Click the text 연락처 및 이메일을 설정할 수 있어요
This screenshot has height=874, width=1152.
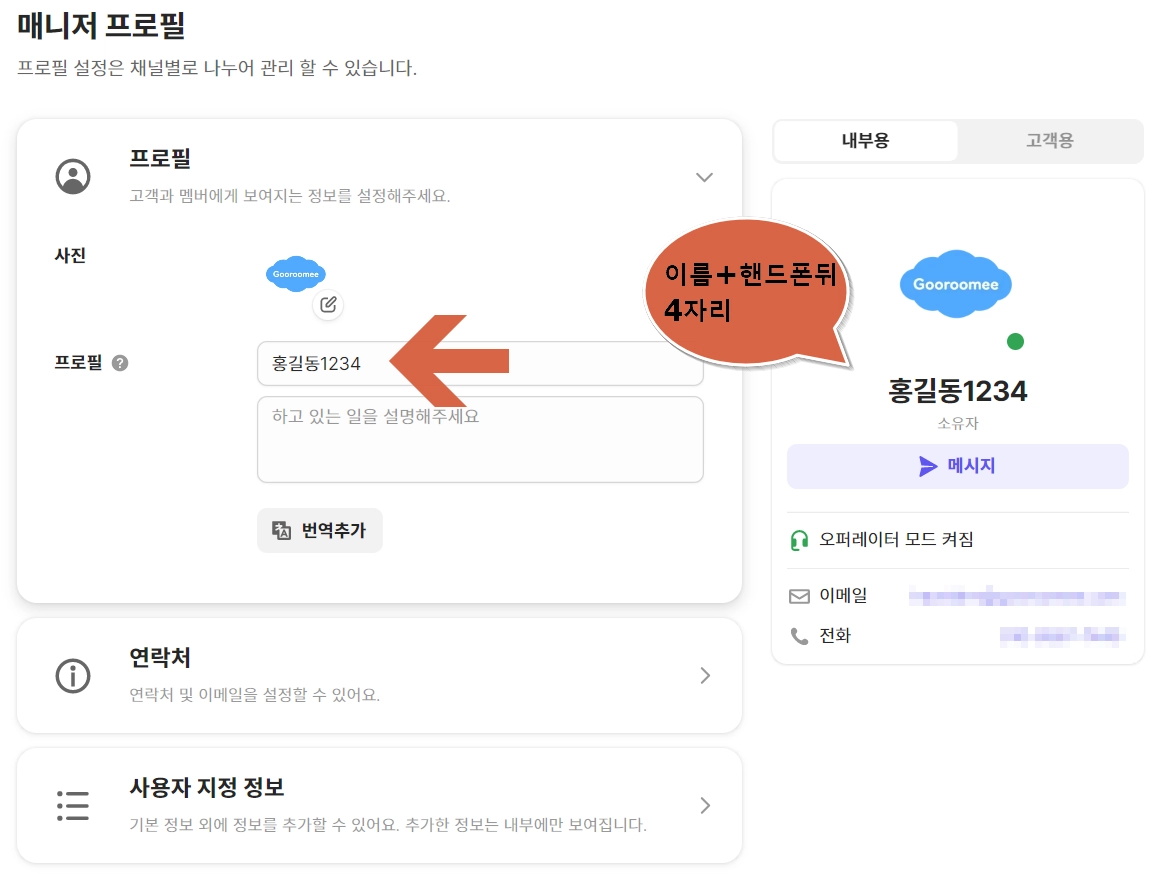click(255, 694)
